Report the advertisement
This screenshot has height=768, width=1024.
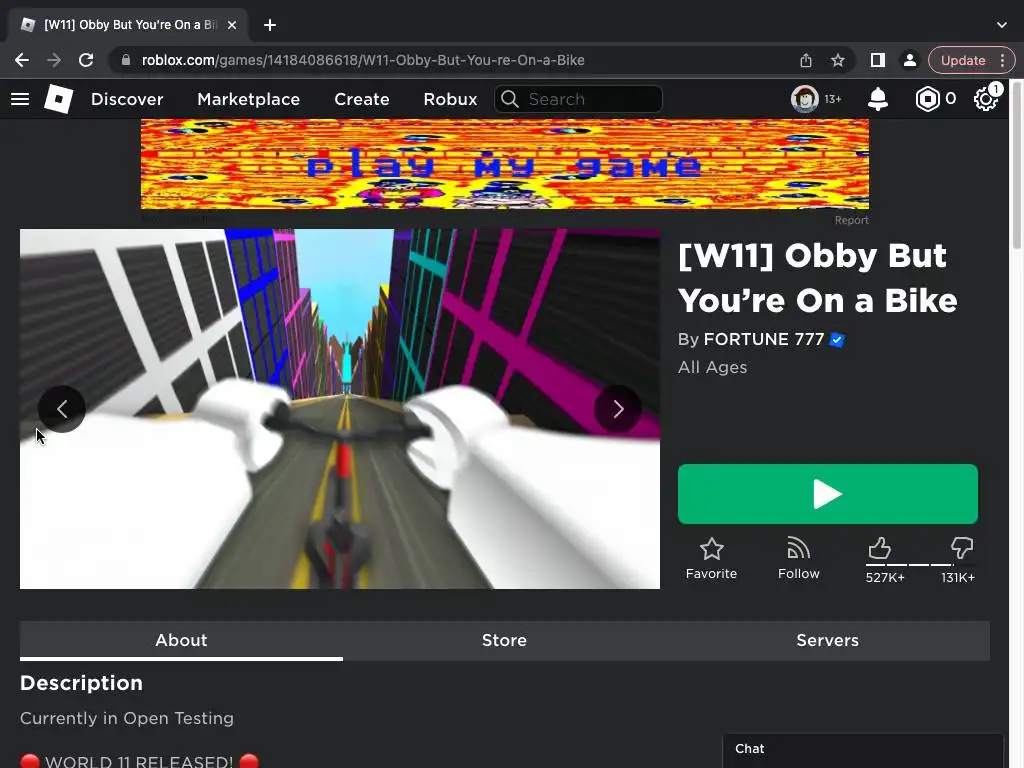pyautogui.click(x=852, y=220)
